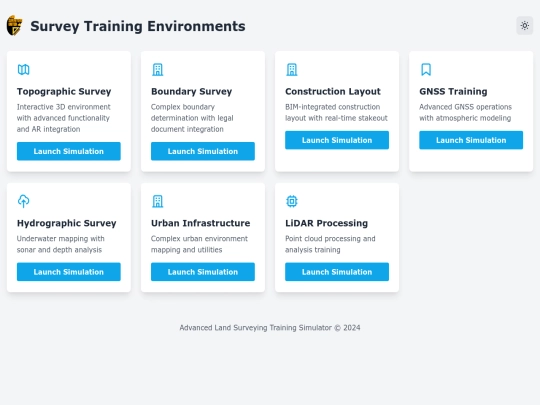Launch the Topographic Survey simulation
This screenshot has height=405, width=540.
point(69,151)
